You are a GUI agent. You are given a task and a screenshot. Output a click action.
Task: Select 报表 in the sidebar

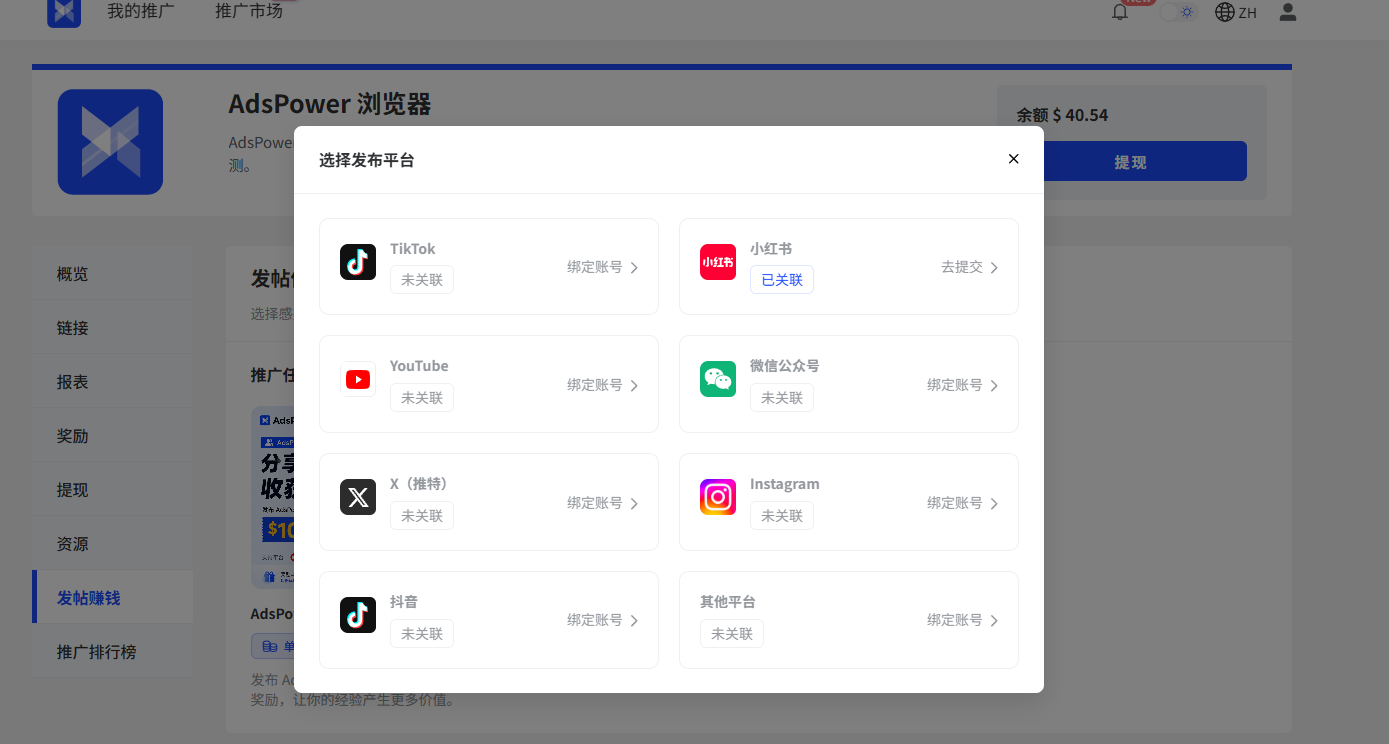112,382
